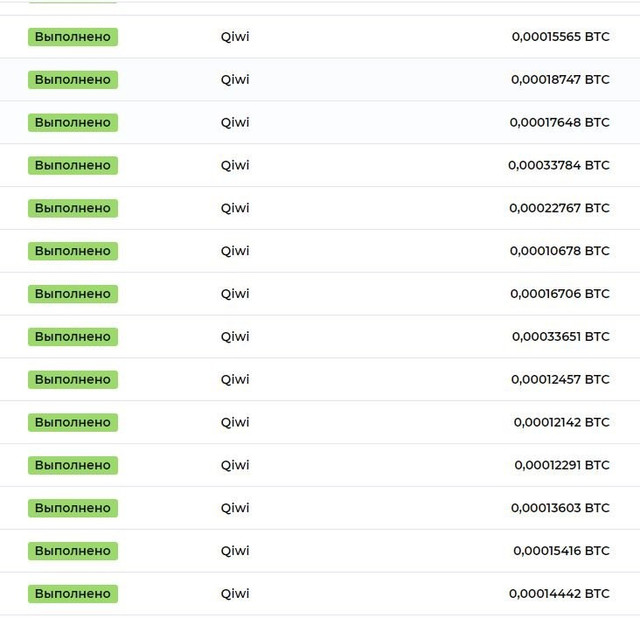Screen dimensions: 640x624
Task: Click the 0,00022767 BTC amount
Action: [x=559, y=209]
